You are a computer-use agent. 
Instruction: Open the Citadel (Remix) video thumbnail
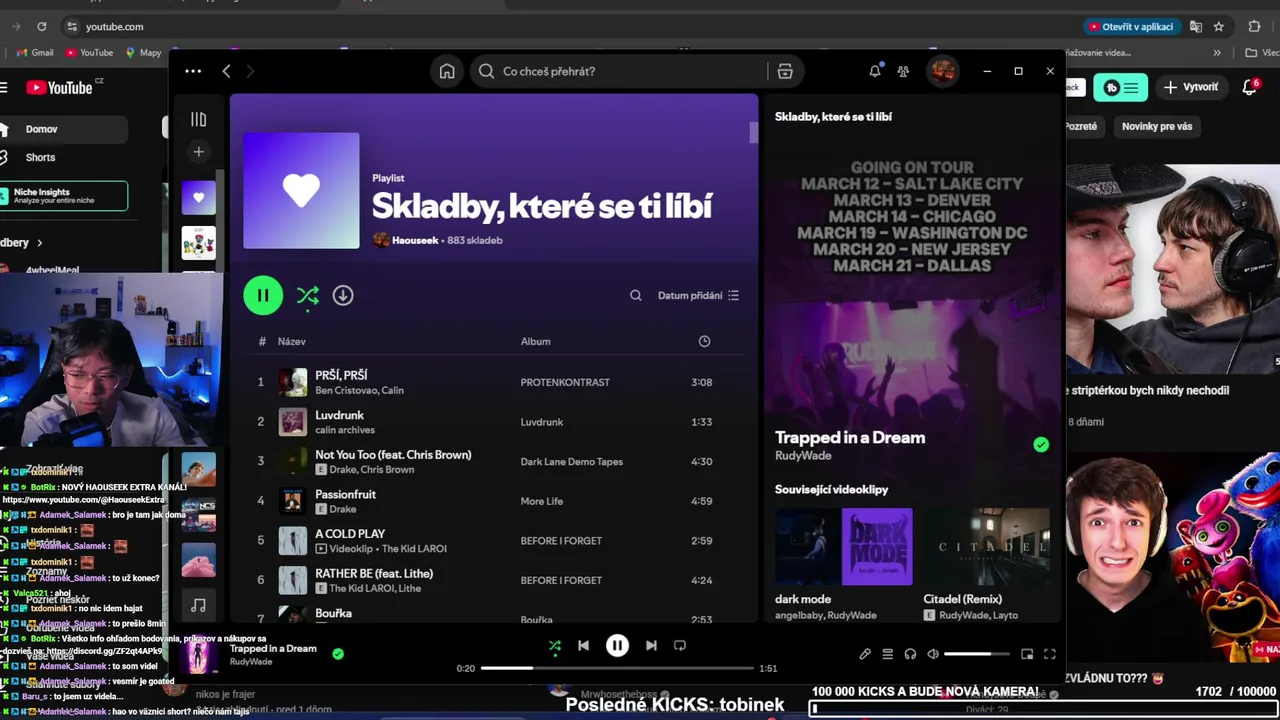[987, 547]
